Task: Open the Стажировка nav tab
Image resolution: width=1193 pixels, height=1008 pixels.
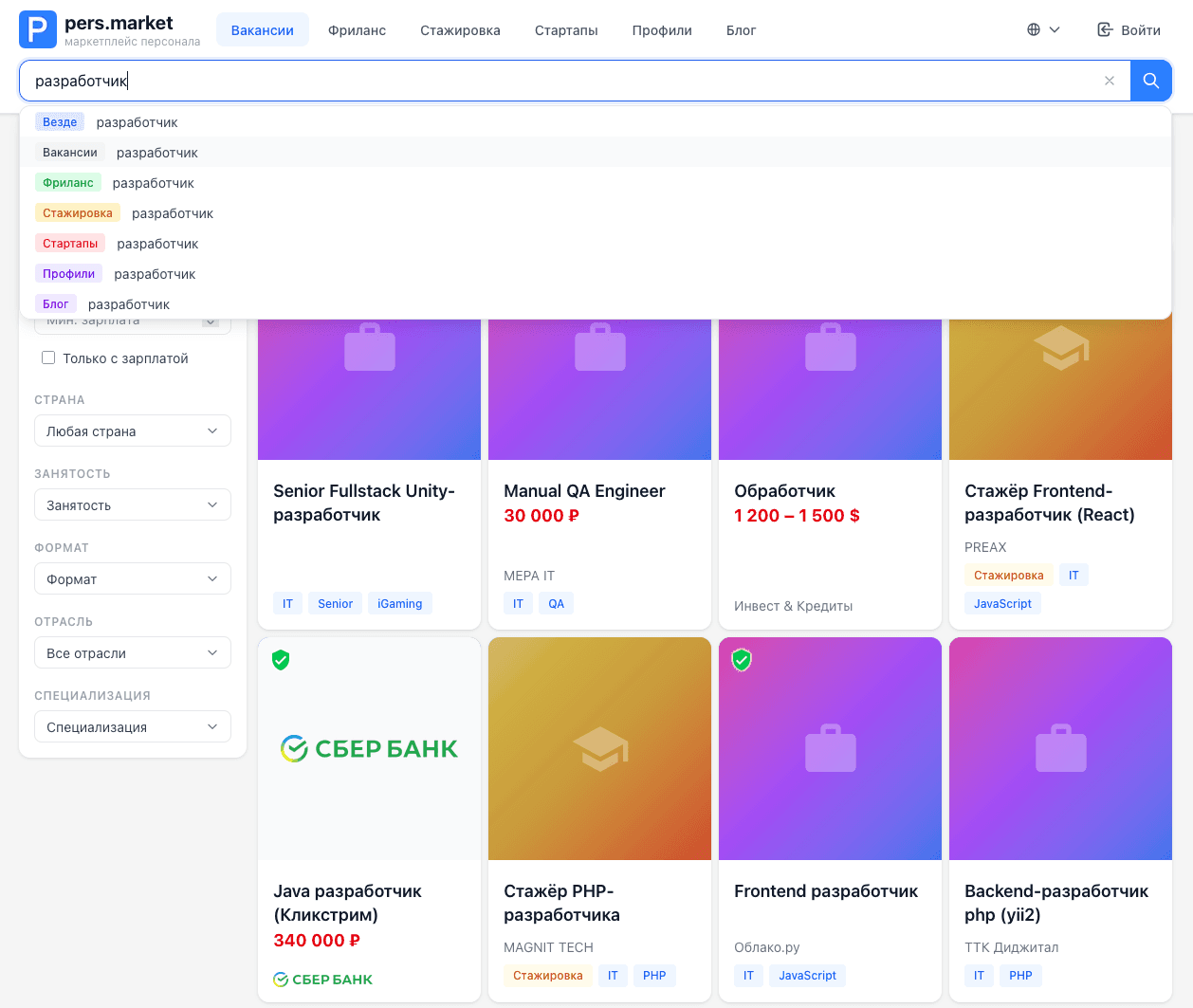Action: tap(460, 30)
